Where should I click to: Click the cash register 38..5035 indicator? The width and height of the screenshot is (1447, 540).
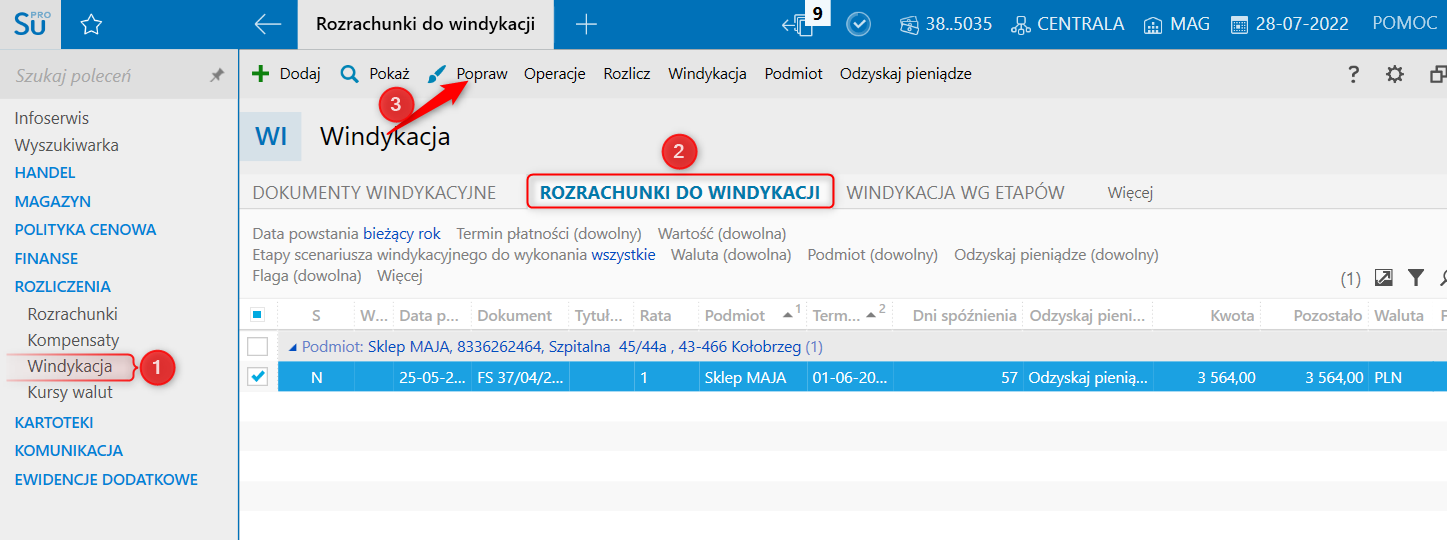coord(945,24)
